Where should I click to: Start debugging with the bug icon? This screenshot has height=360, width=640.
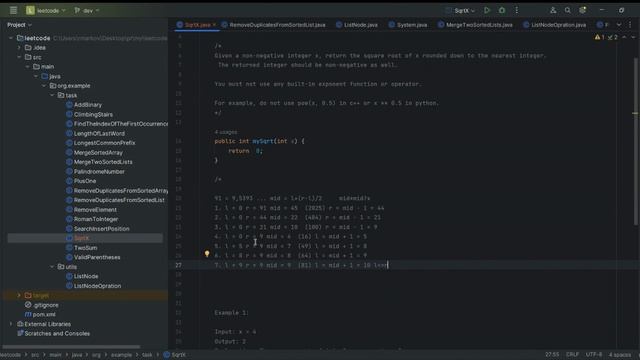coord(502,10)
